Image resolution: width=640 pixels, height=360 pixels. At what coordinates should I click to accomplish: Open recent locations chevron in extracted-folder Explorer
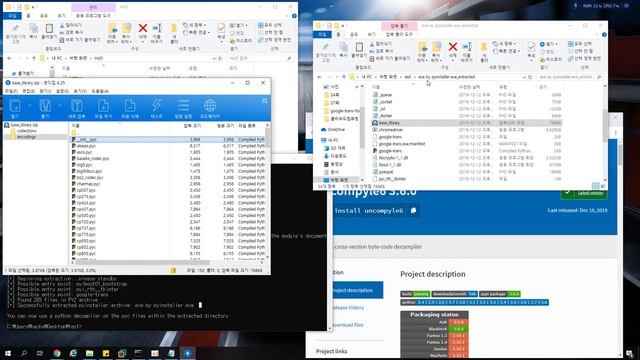pyautogui.click(x=337, y=77)
